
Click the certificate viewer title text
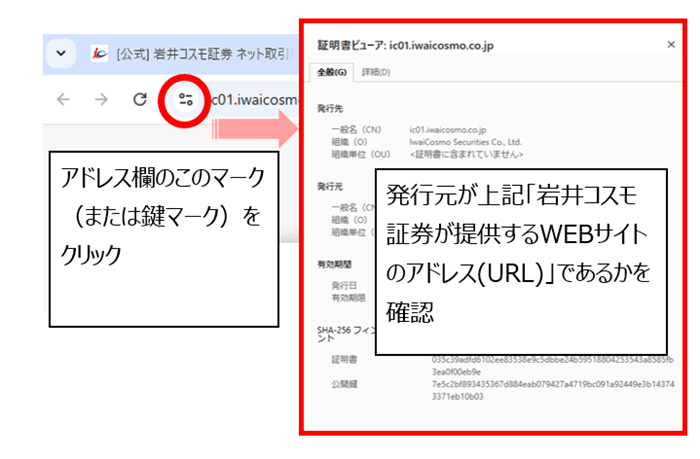tap(405, 46)
